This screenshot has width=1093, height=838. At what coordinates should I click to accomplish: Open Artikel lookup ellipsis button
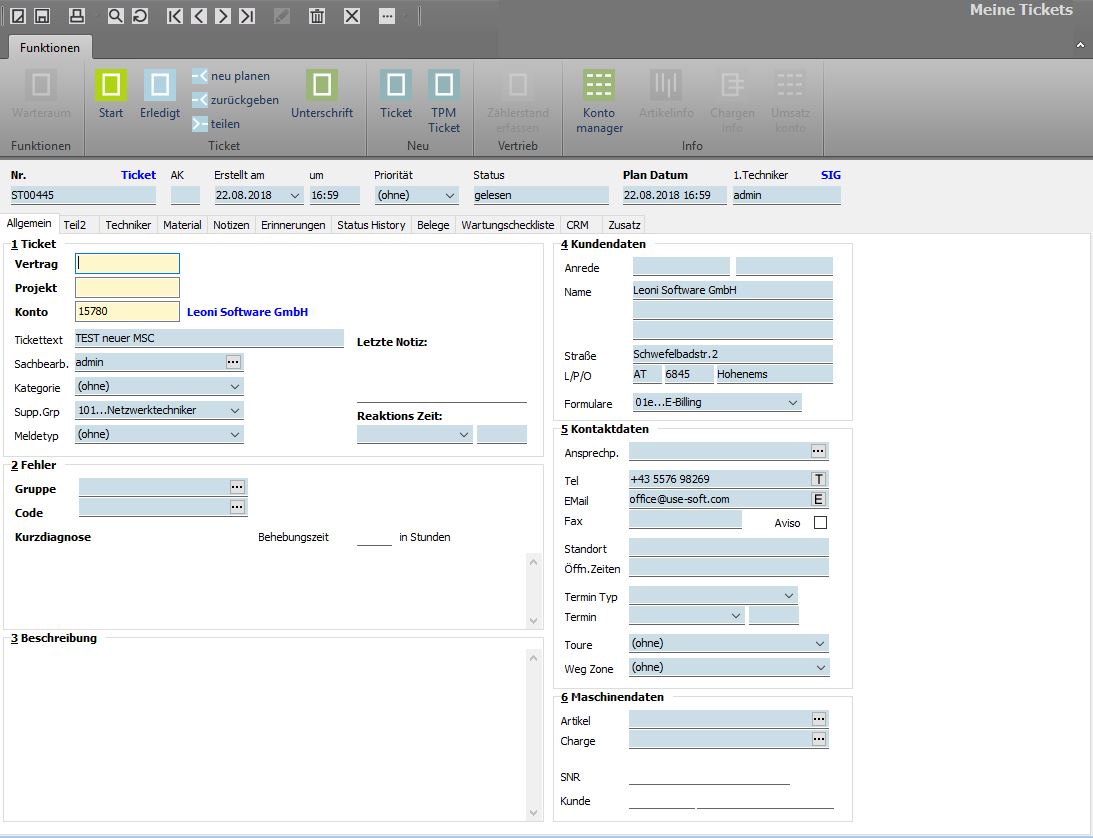819,719
